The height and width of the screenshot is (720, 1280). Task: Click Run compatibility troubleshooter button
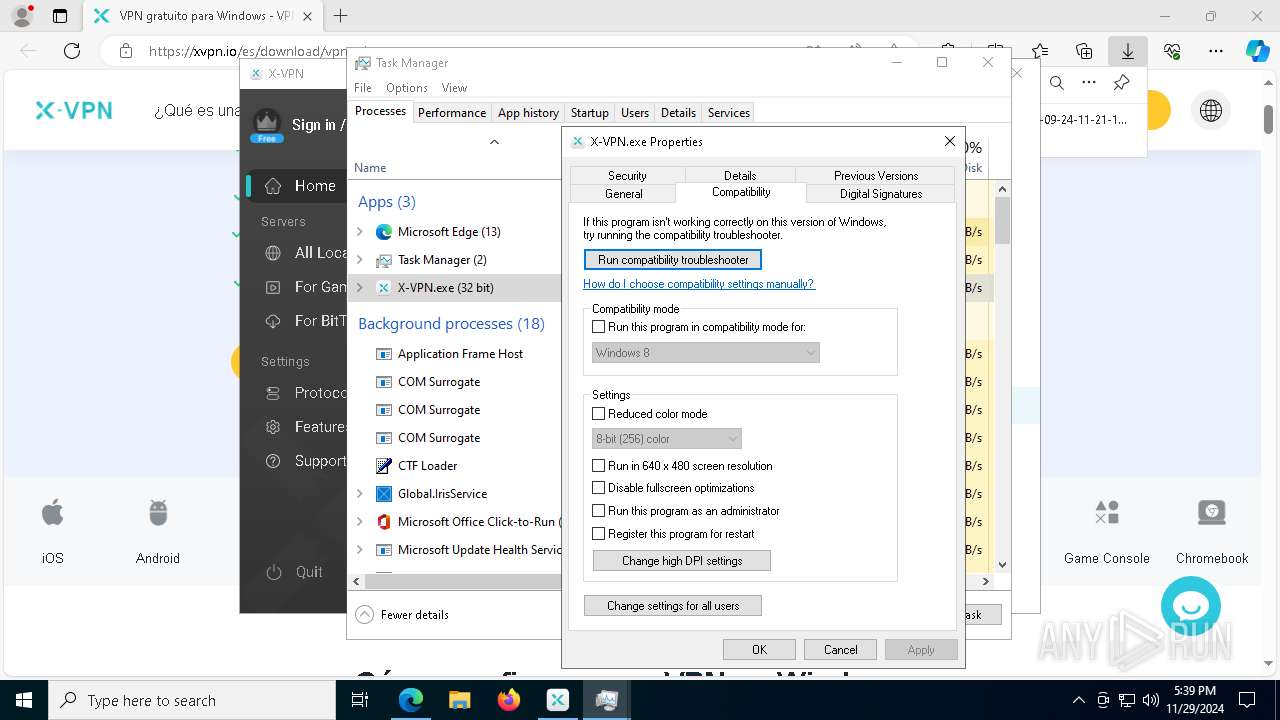pos(673,260)
